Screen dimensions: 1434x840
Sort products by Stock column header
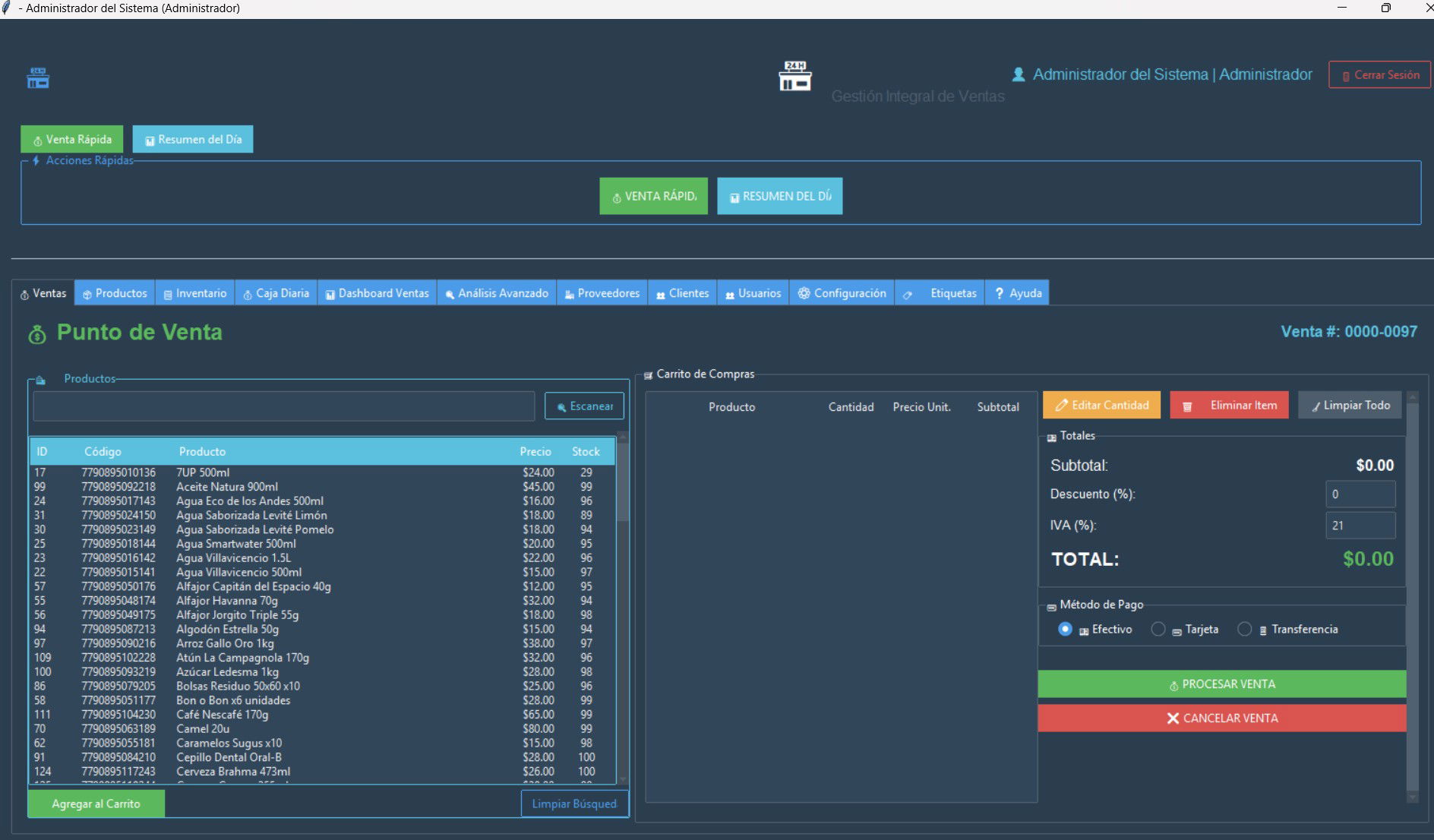click(x=585, y=451)
